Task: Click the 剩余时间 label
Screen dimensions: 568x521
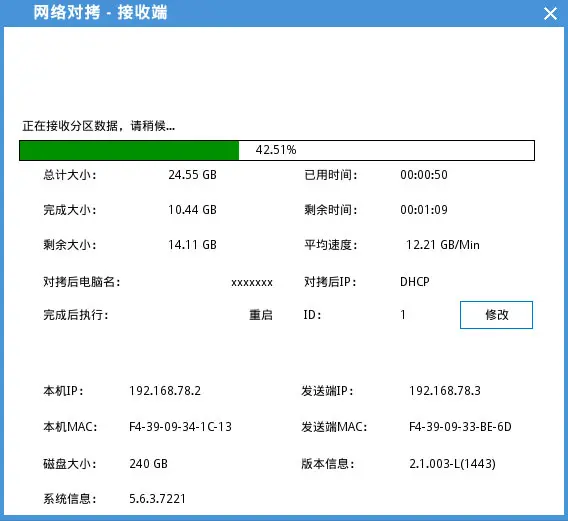Action: point(331,210)
